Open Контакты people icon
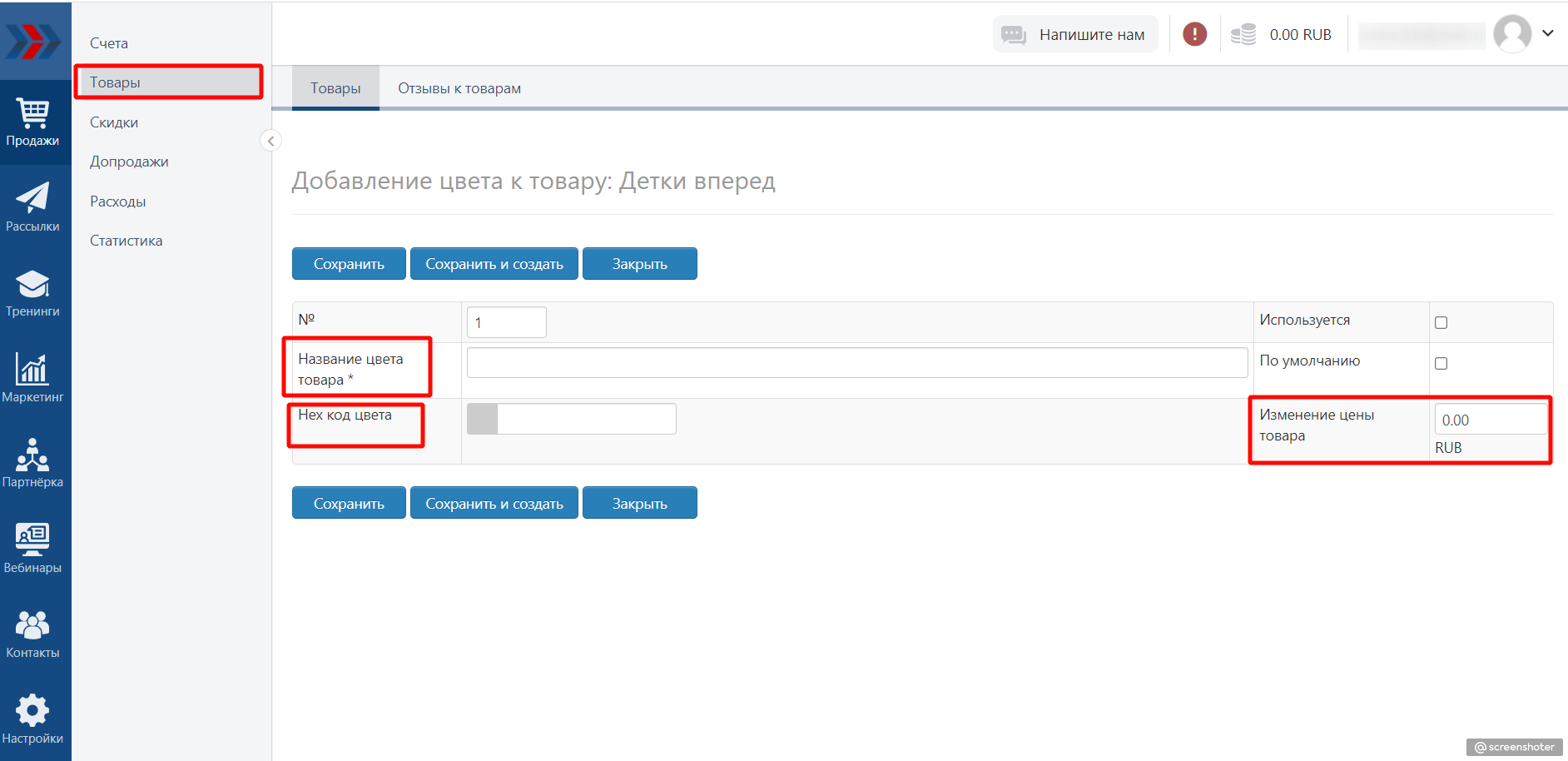This screenshot has width=1568, height=761. pos(33,634)
